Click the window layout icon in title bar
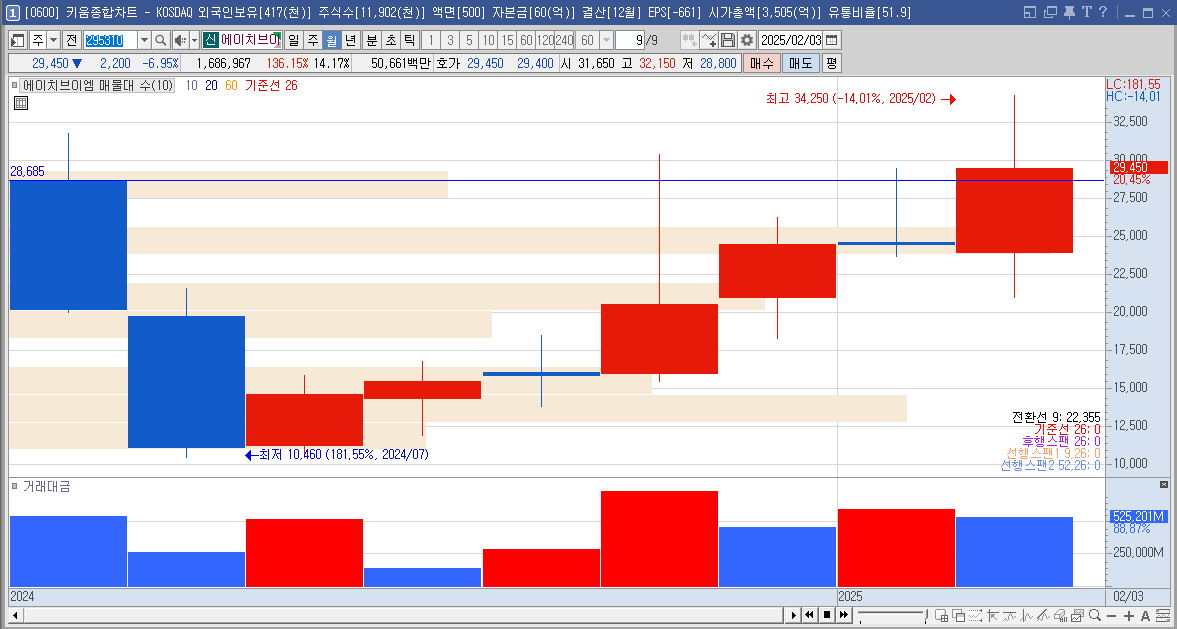This screenshot has width=1177, height=629. click(1029, 12)
